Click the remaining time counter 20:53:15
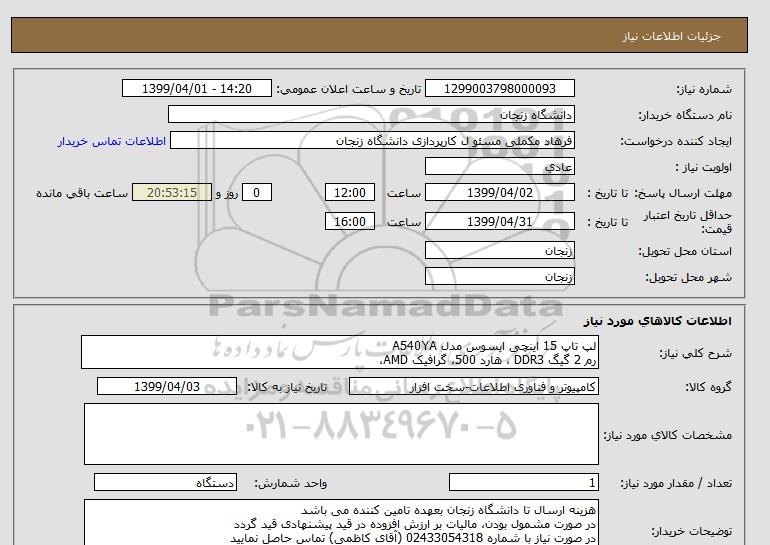770x545 pixels. pyautogui.click(x=172, y=192)
